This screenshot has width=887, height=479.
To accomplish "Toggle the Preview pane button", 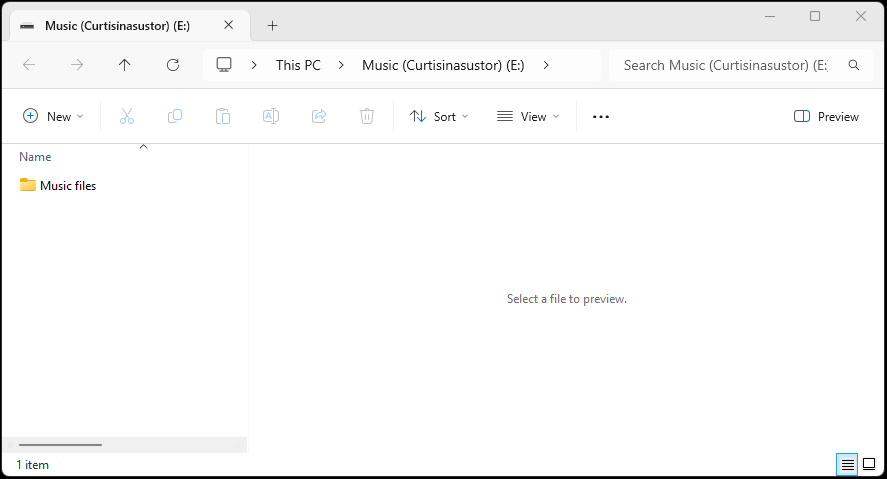I will point(826,117).
